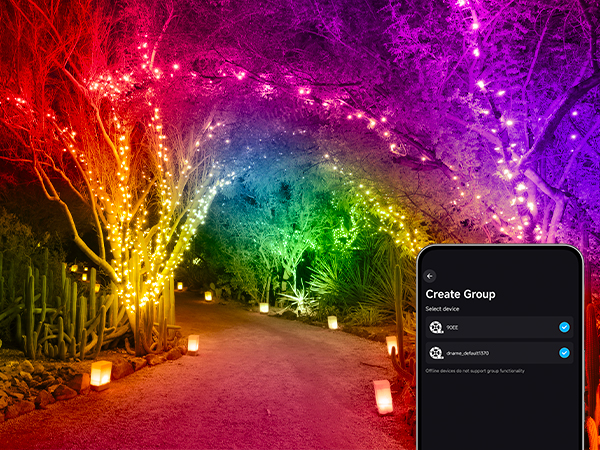Viewport: 600px width, 450px height.
Task: Select the device name dname_default1370
Action: pos(467,353)
